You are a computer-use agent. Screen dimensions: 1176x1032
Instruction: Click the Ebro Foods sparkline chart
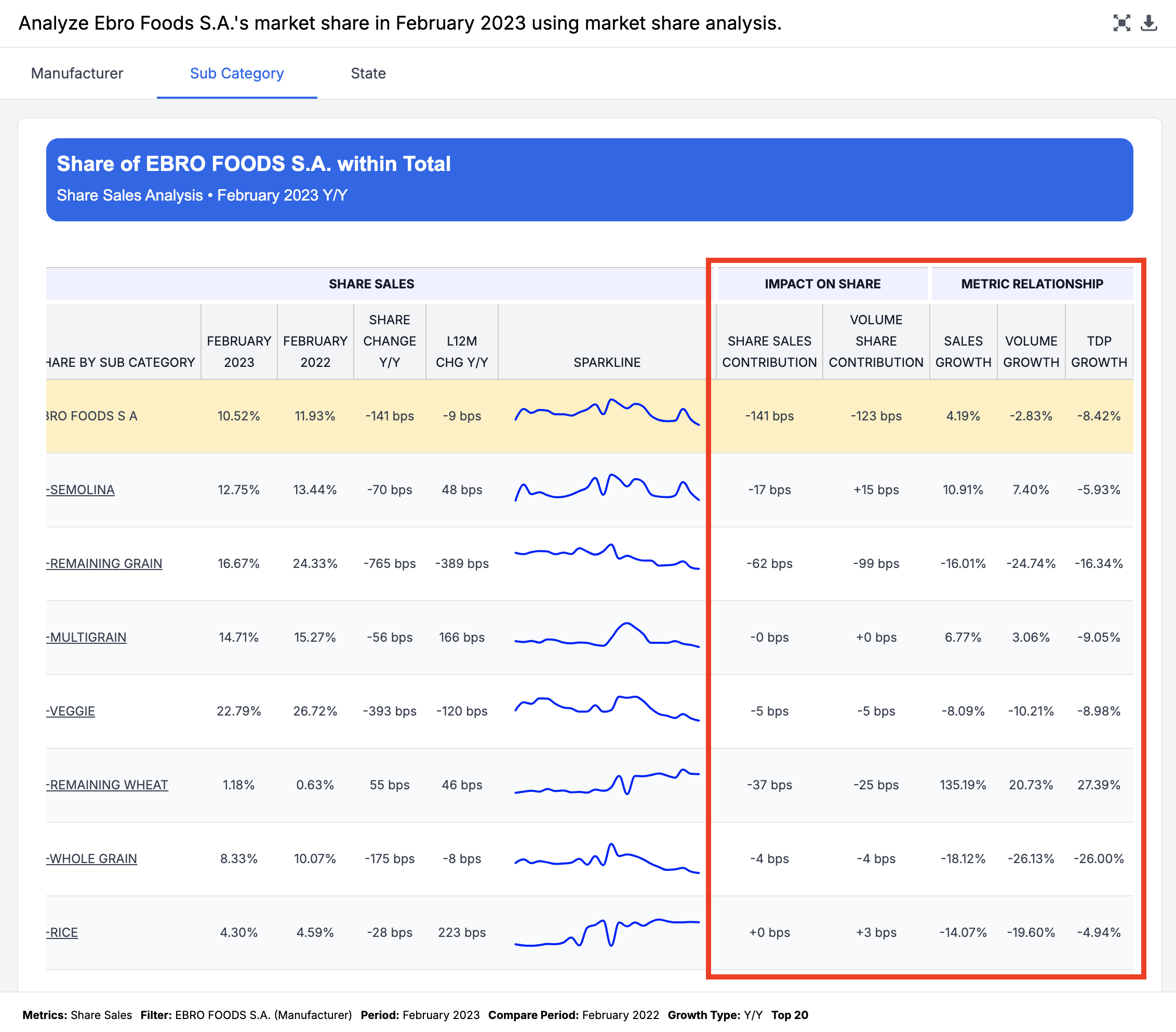(x=606, y=412)
